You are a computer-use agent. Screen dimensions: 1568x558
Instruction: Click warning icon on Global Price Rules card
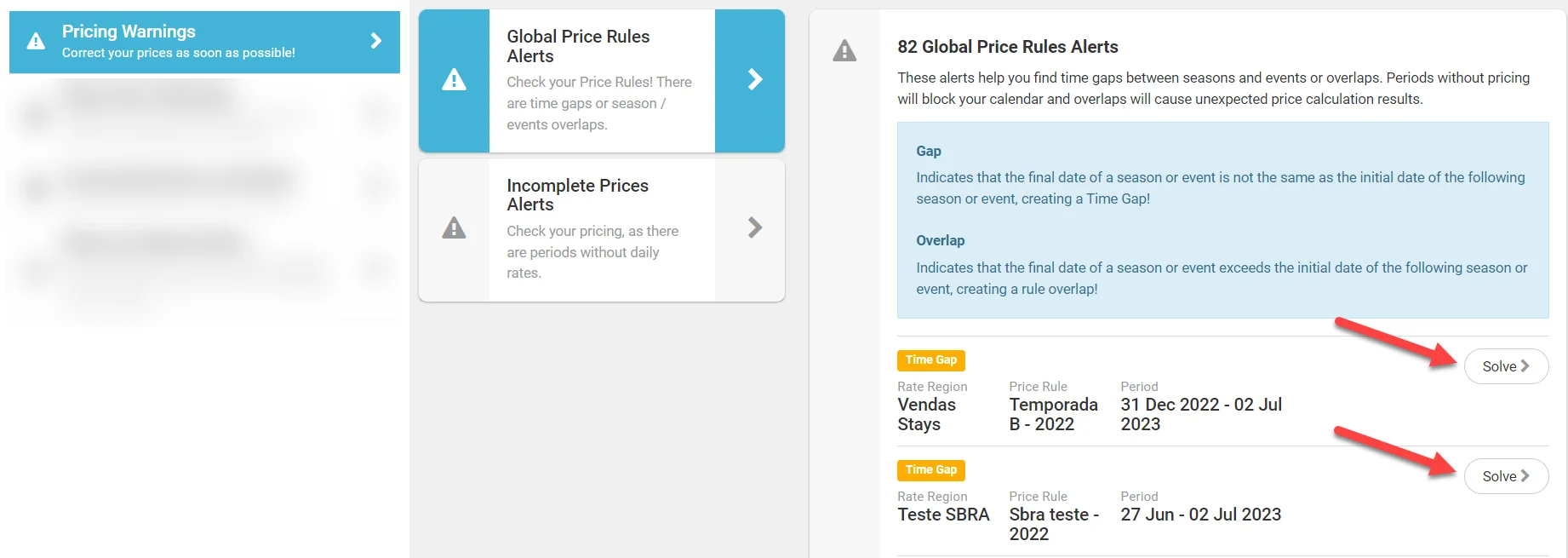454,80
